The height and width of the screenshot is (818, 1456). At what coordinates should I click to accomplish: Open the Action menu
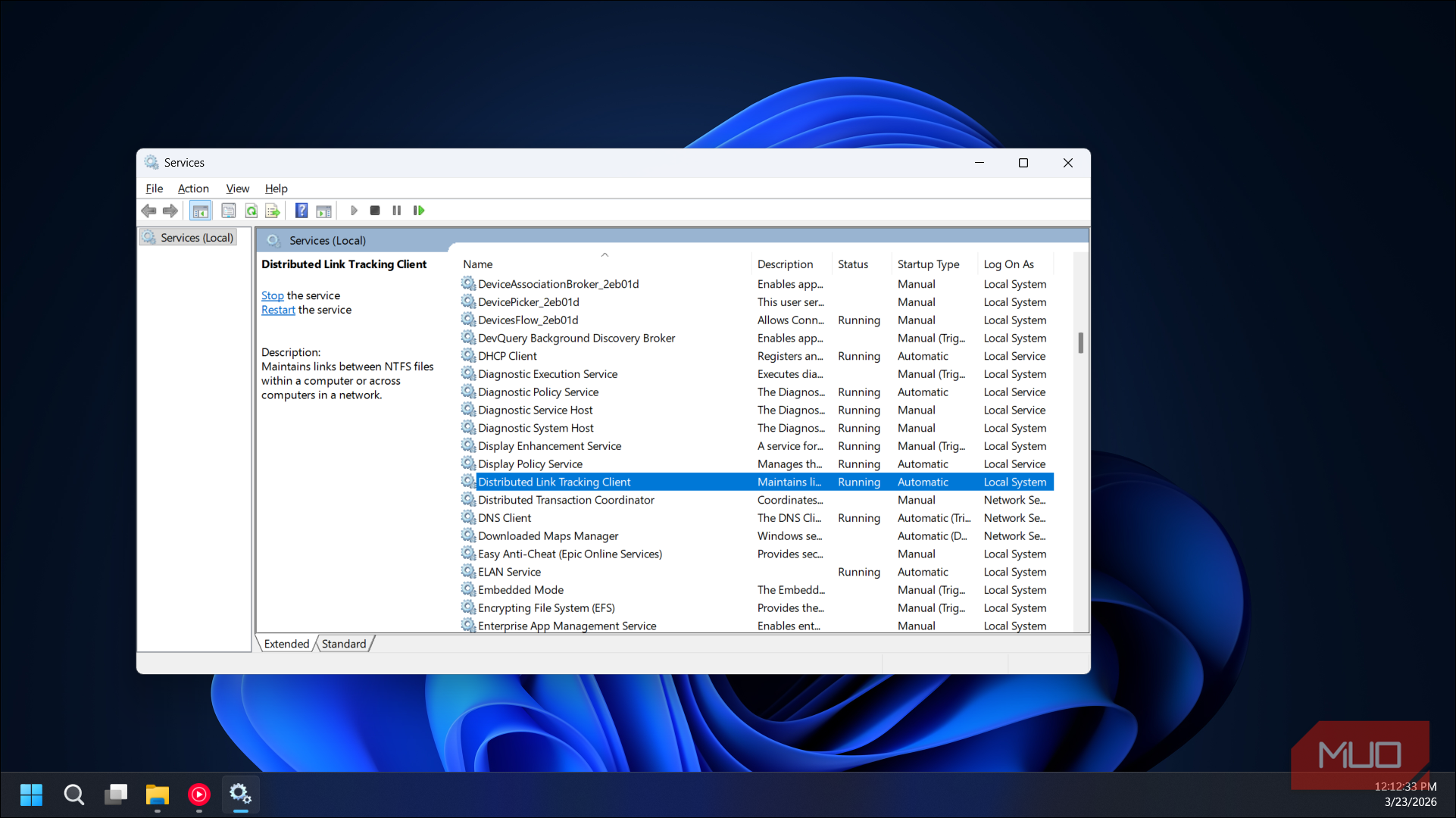click(193, 189)
